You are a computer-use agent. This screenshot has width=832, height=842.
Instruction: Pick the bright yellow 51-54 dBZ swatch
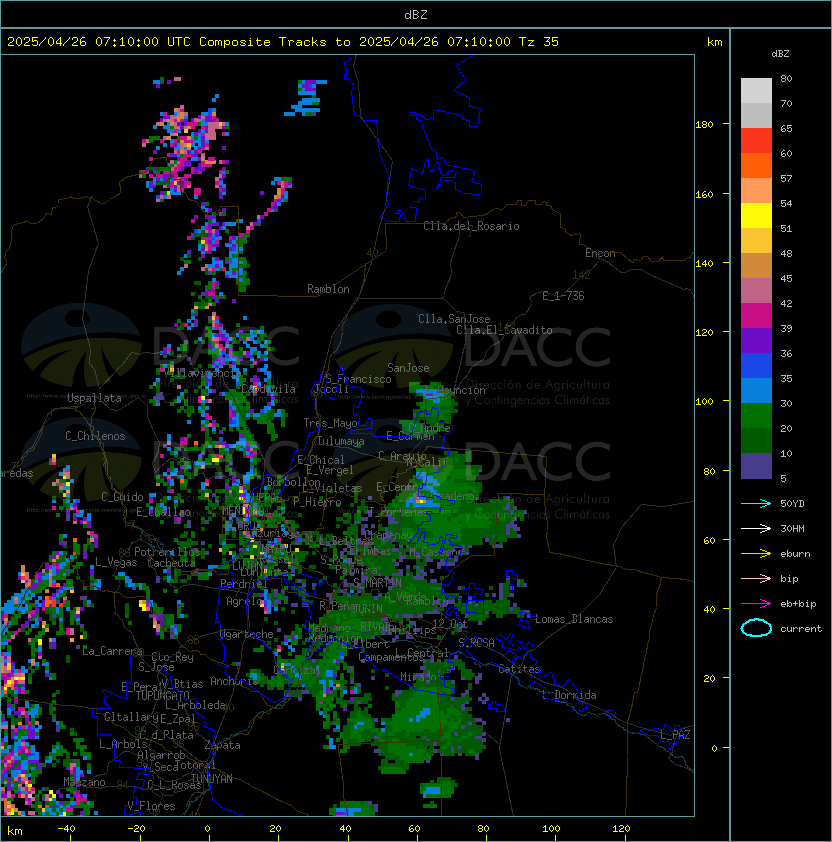coord(756,215)
